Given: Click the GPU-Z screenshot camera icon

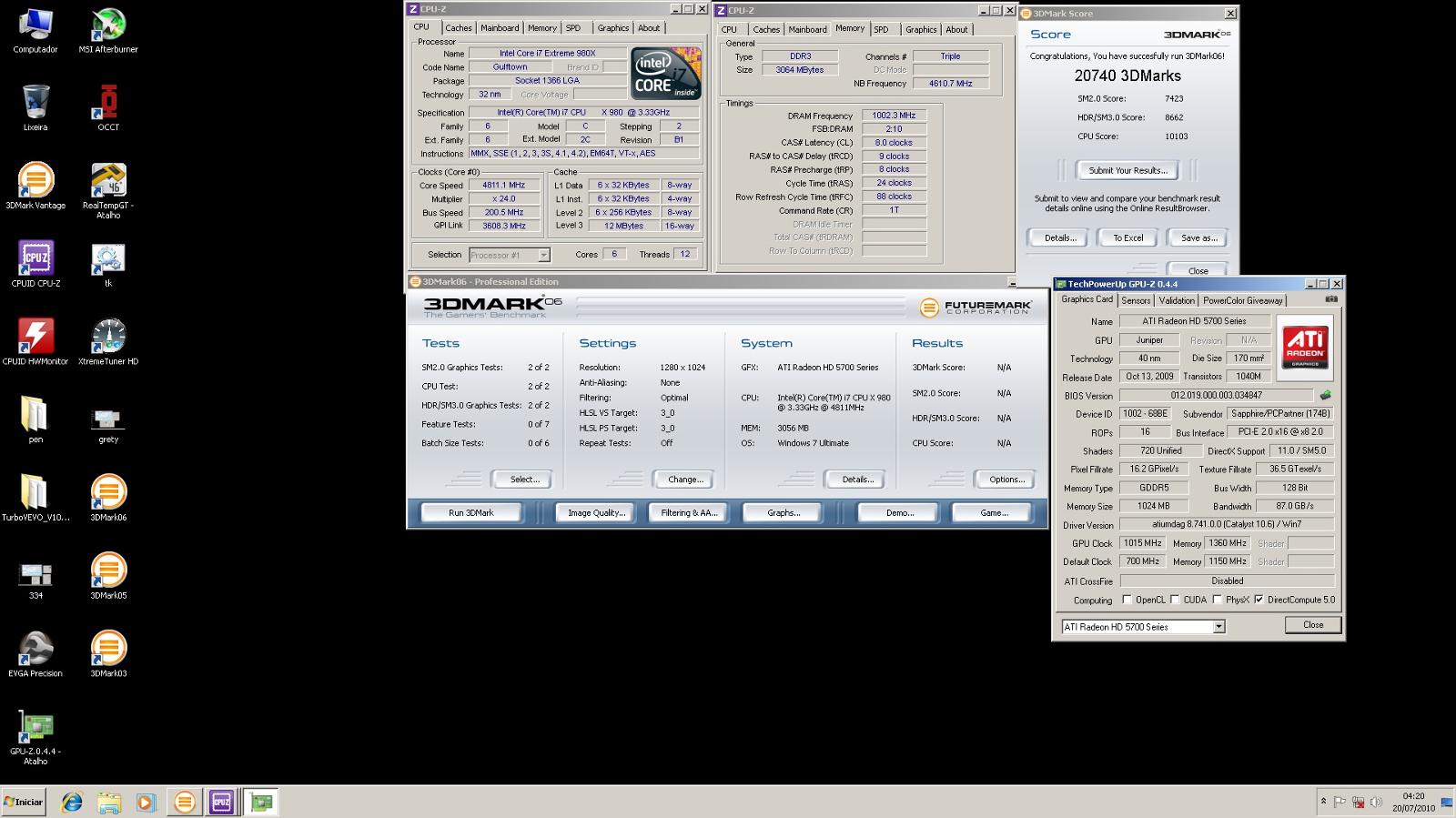Looking at the screenshot, I should pyautogui.click(x=1331, y=299).
